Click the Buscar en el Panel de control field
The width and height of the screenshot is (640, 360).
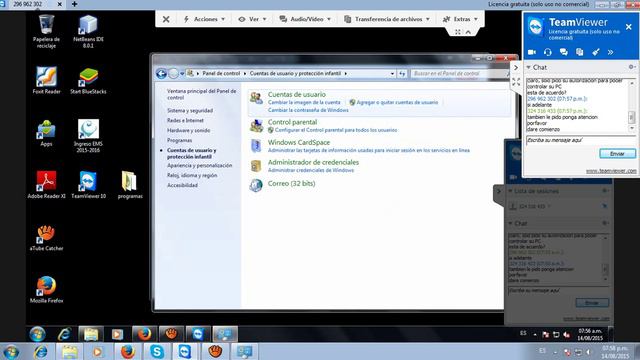(458, 73)
